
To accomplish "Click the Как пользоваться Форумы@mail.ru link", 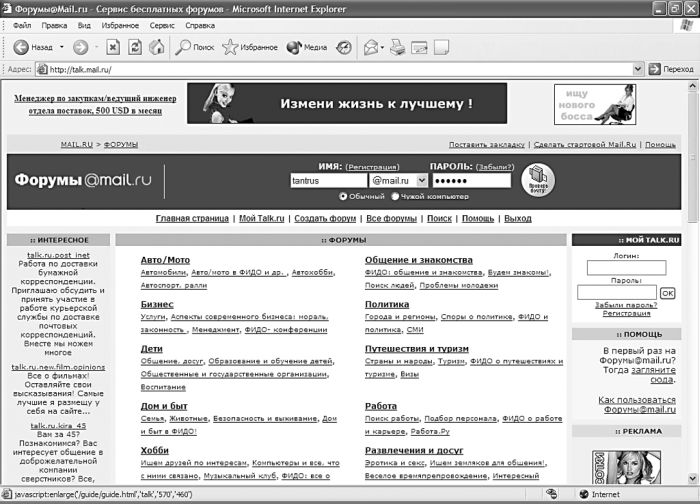I will point(637,404).
